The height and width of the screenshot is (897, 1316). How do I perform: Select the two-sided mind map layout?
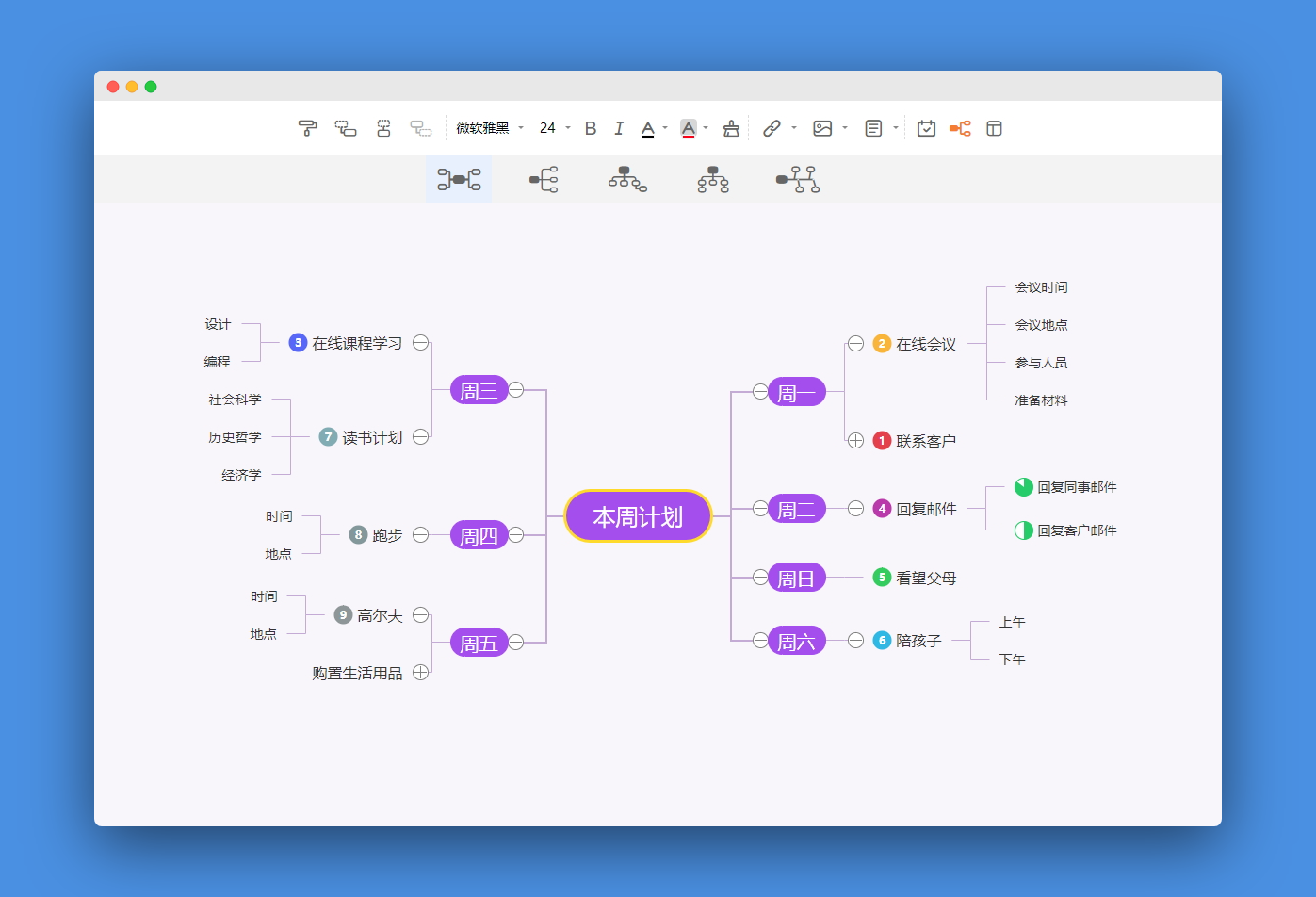[459, 179]
